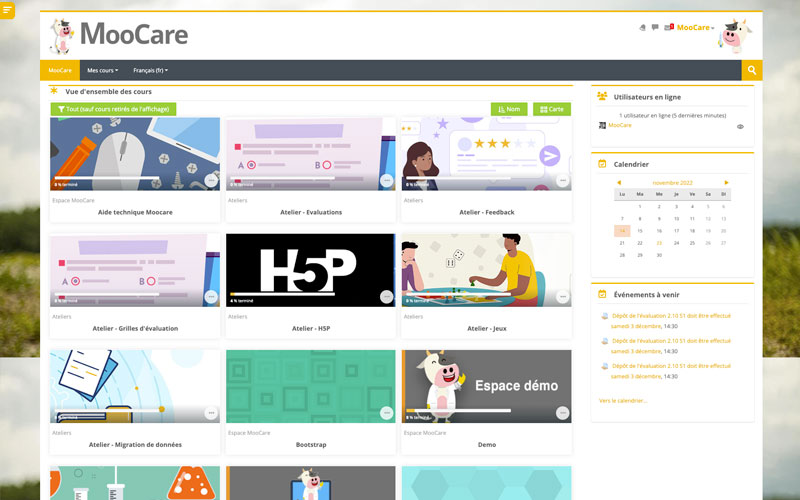The image size is (800, 500).
Task: Click the novembre 2022 month link
Action: [672, 183]
